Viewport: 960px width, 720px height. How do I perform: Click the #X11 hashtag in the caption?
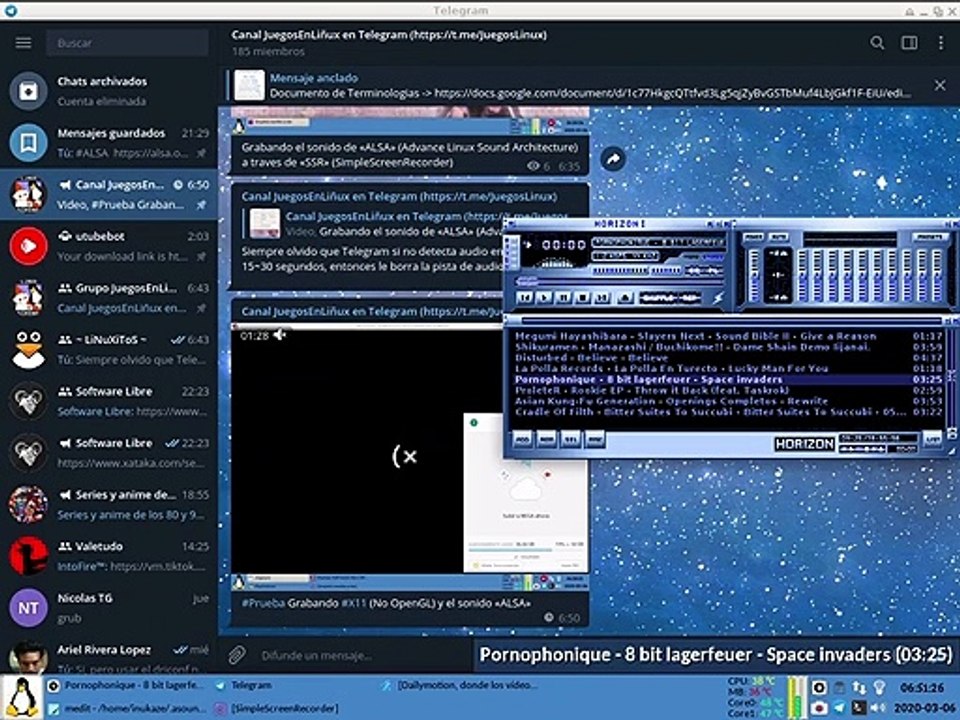(353, 603)
